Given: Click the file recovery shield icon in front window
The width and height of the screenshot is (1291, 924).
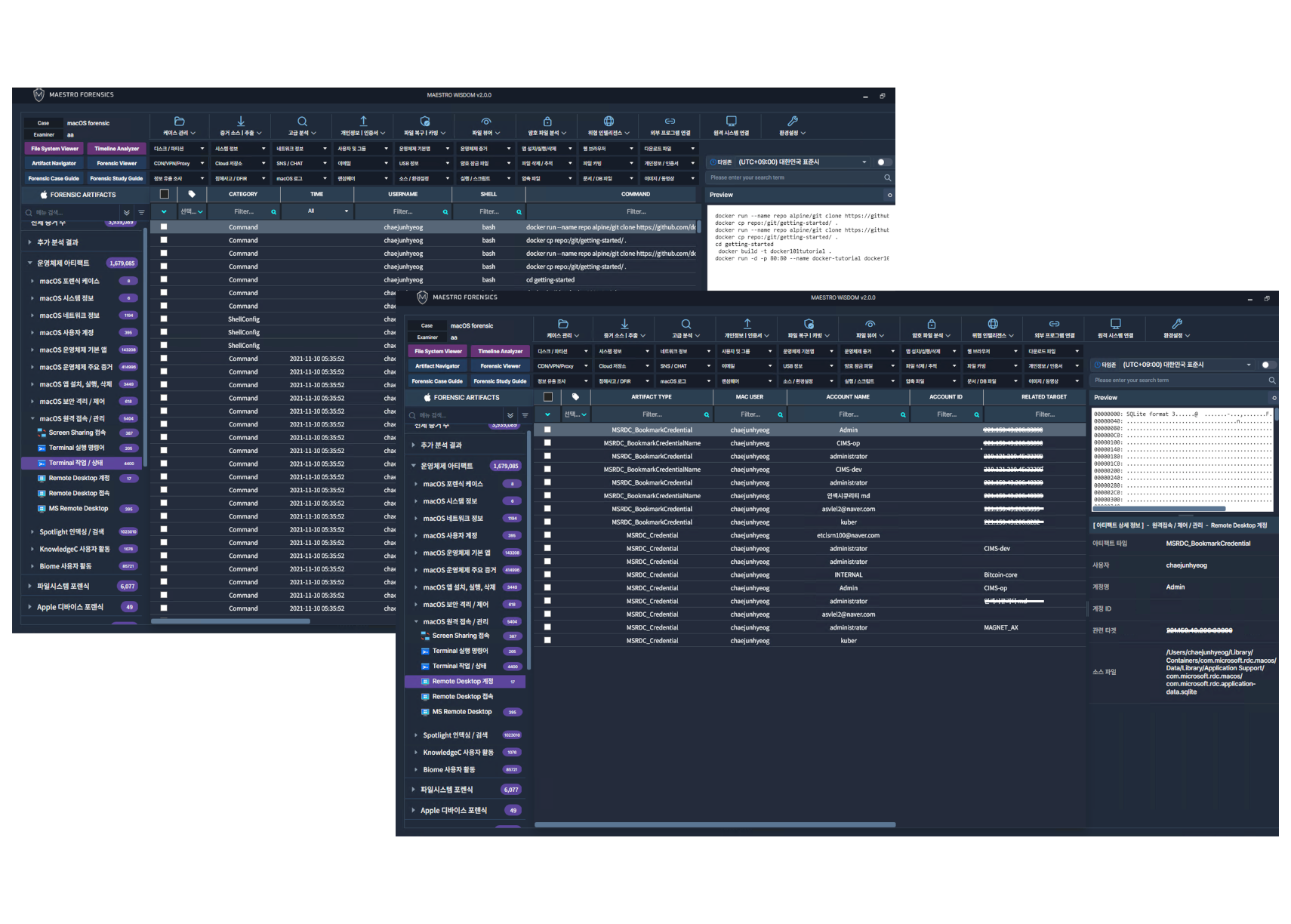Looking at the screenshot, I should pyautogui.click(x=809, y=324).
